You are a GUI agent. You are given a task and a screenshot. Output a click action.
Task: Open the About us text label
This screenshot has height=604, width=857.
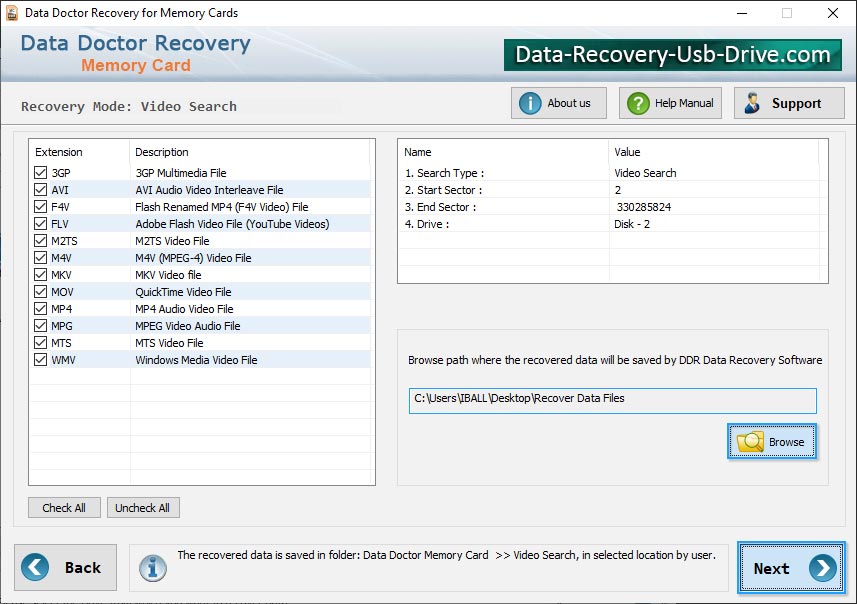[x=568, y=103]
